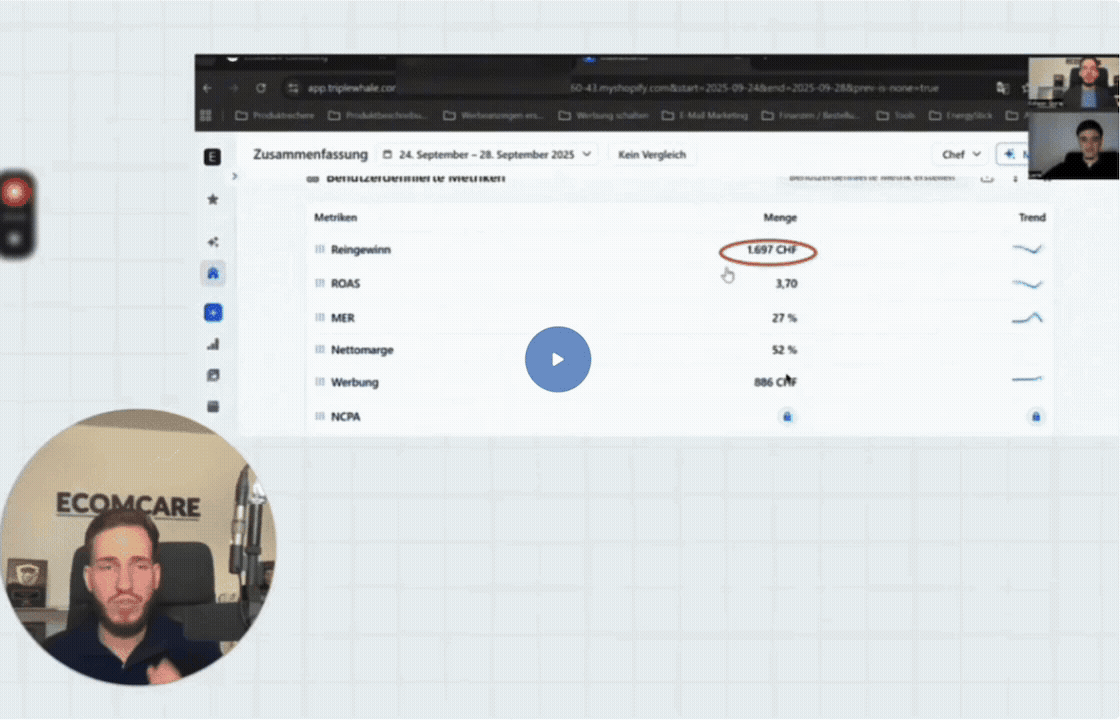1120x720 pixels.
Task: Click the ROAS metric row label
Action: click(x=345, y=284)
